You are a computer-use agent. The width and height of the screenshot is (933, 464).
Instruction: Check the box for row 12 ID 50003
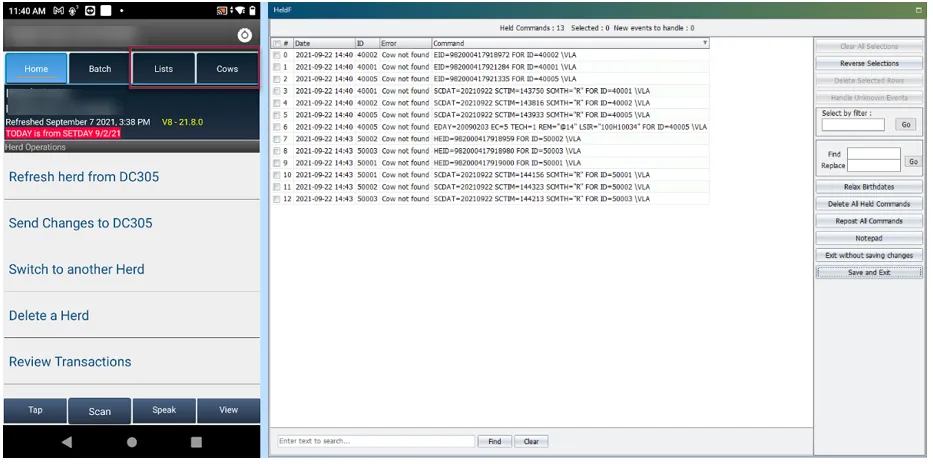point(276,199)
